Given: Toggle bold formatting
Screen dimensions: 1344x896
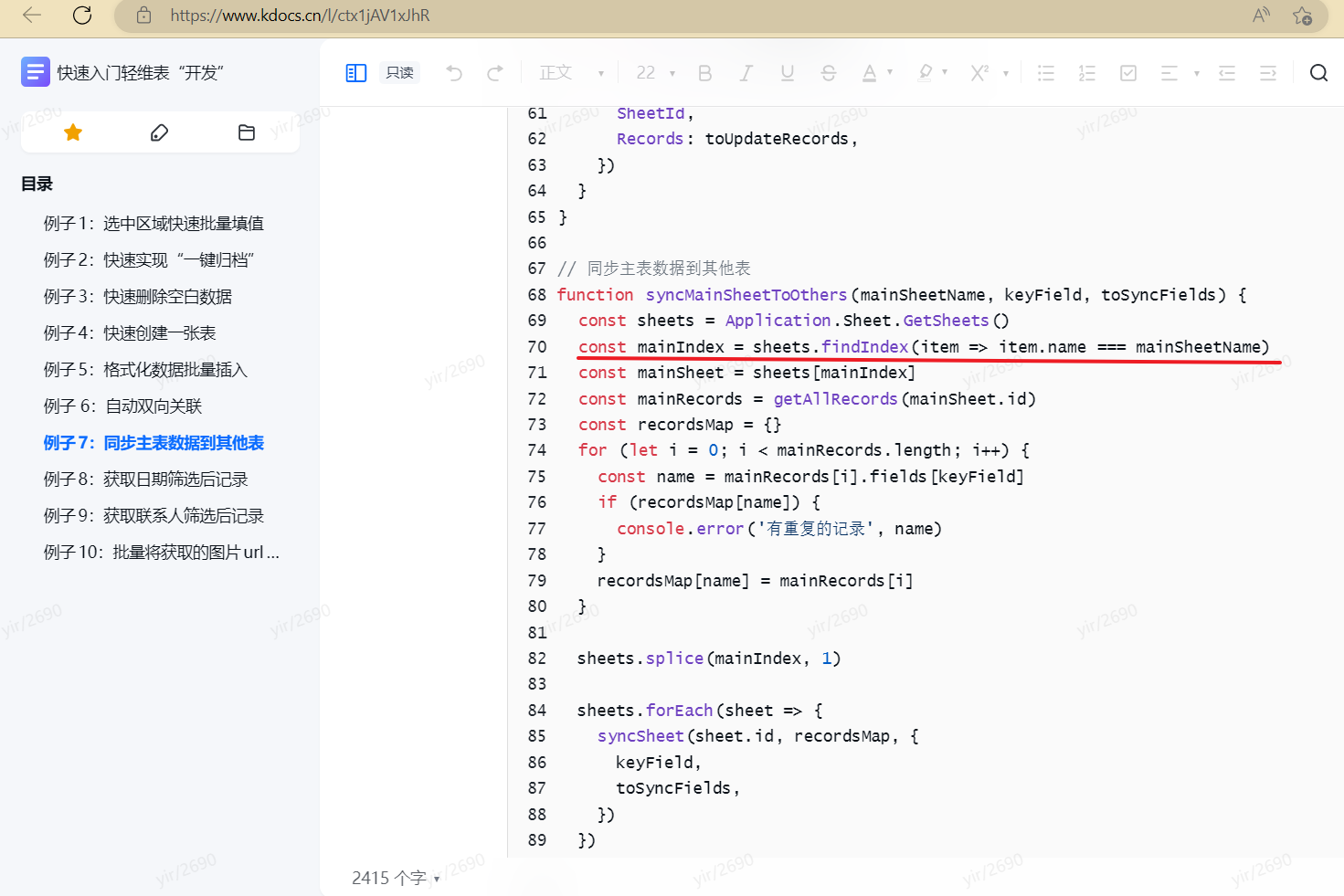Looking at the screenshot, I should 705,73.
